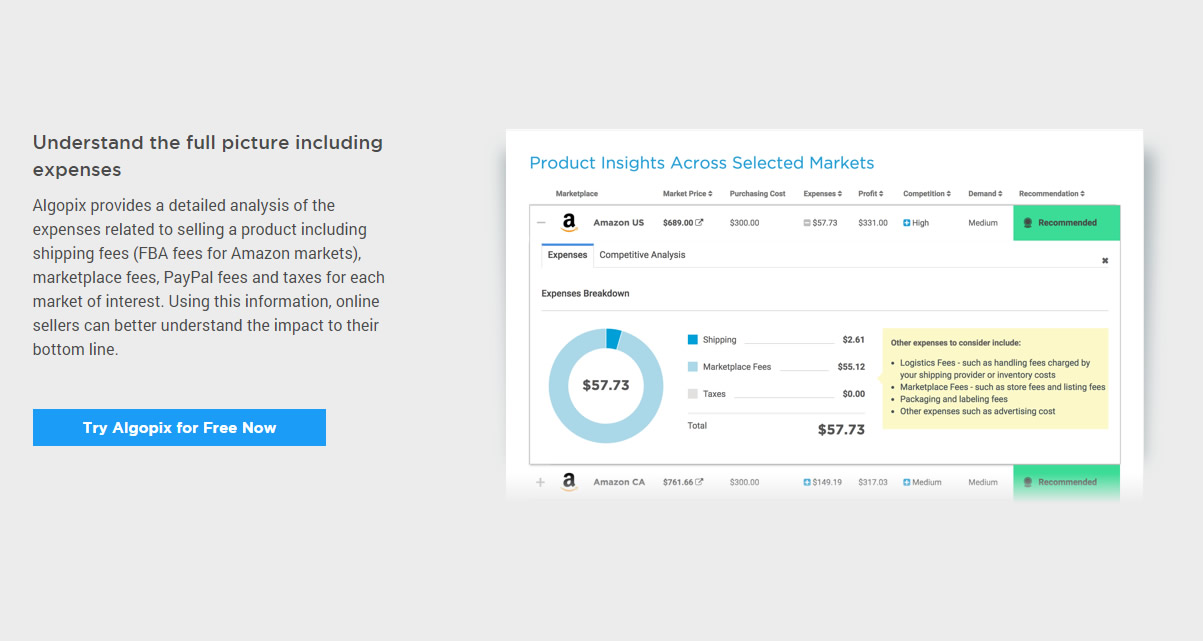Click the $331.00 profit value

pyautogui.click(x=873, y=223)
